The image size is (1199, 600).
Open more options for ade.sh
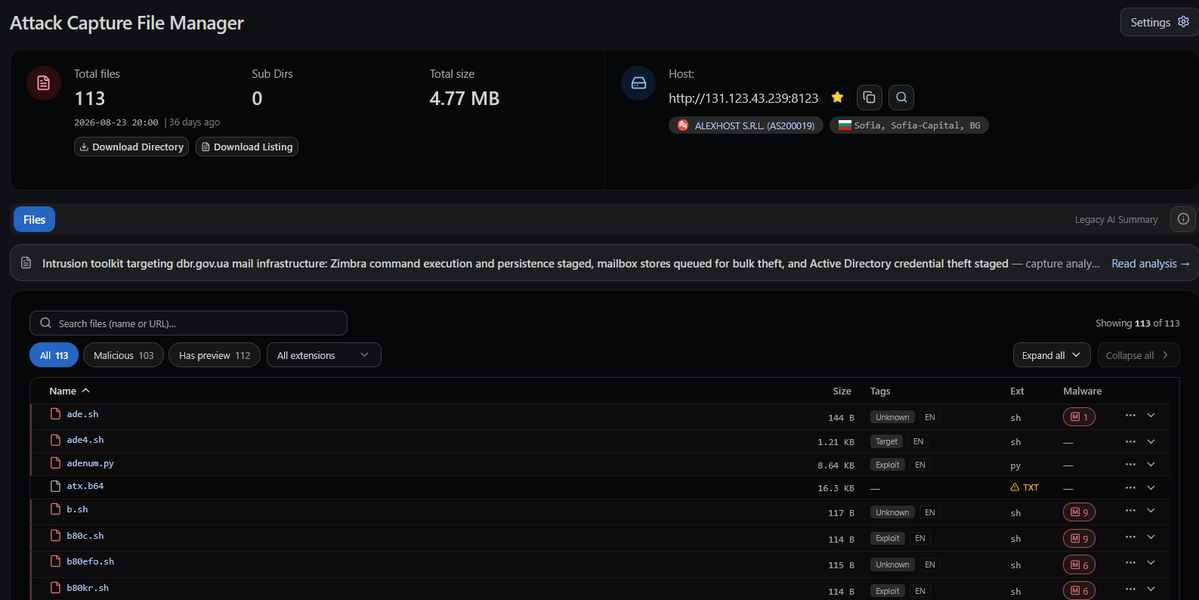click(1130, 415)
